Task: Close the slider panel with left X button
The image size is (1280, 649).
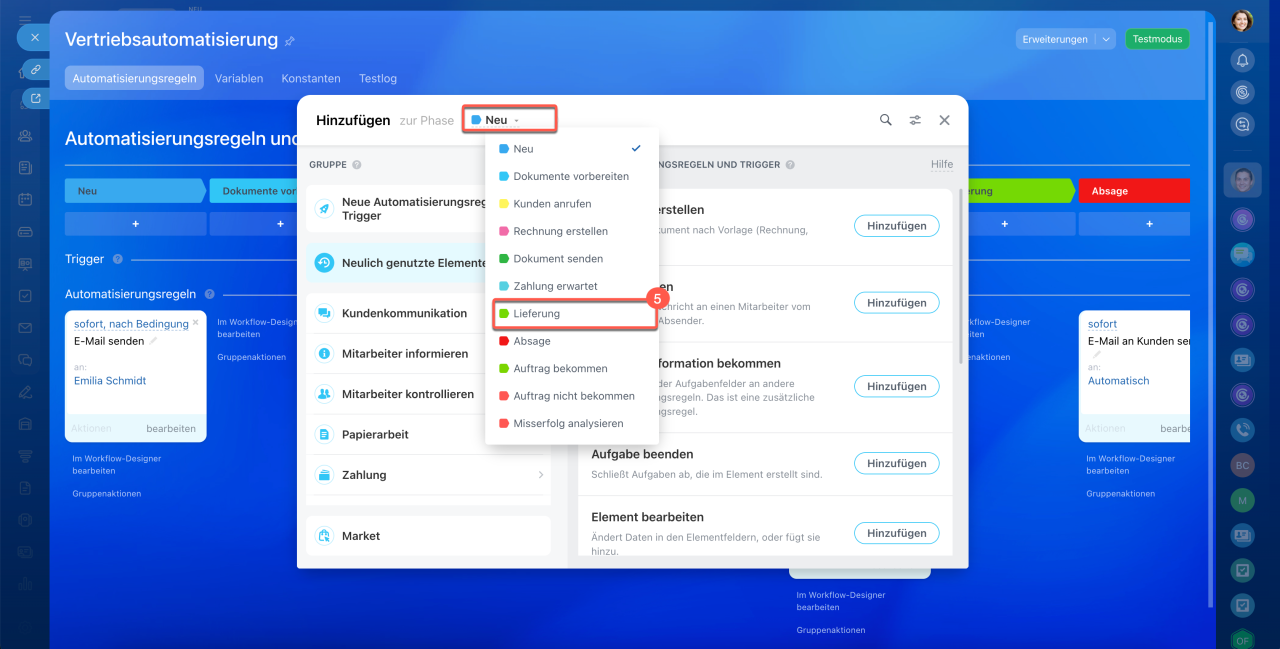Action: click(34, 38)
